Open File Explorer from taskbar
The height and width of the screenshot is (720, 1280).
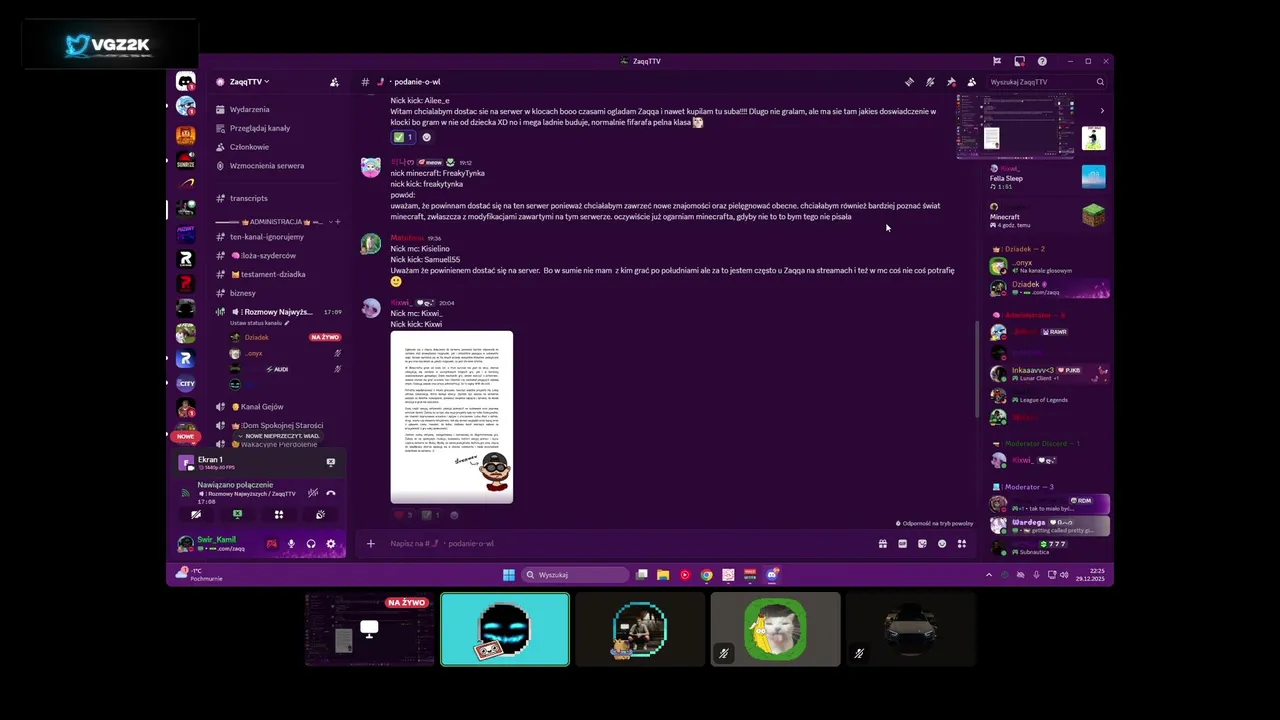663,575
